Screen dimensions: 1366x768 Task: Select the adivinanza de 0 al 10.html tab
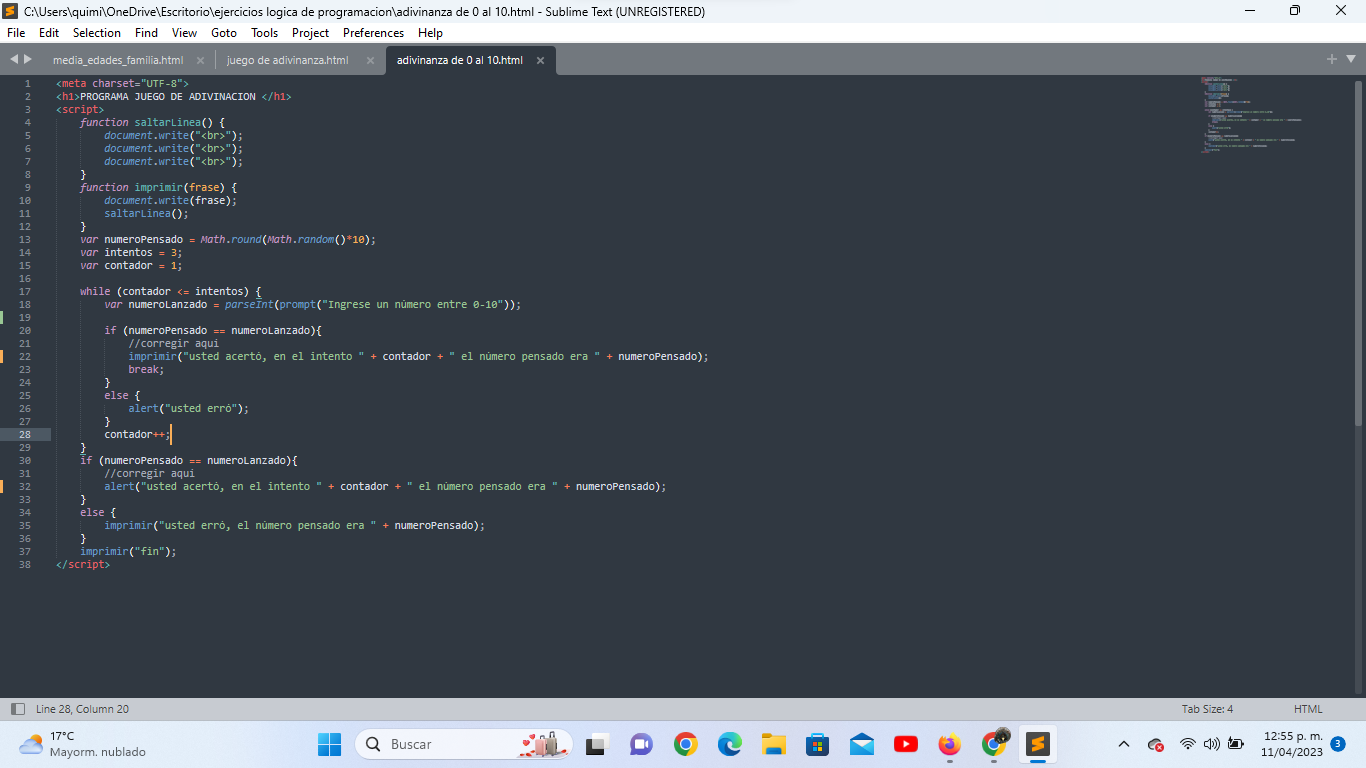pos(460,60)
